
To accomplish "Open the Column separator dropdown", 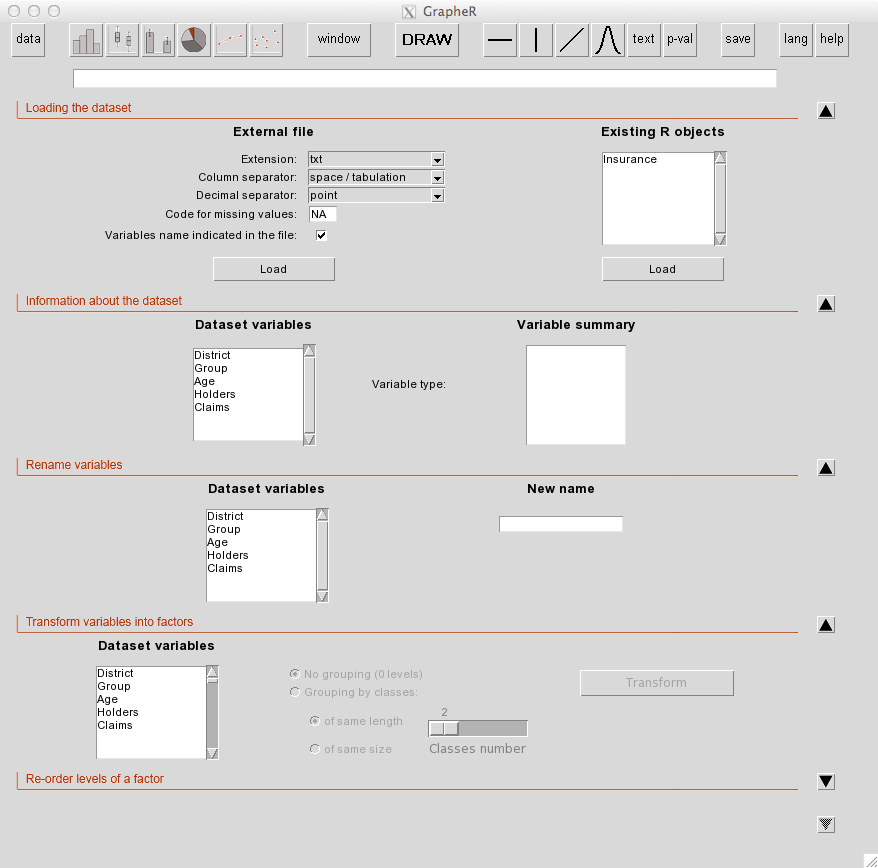I will [x=376, y=178].
